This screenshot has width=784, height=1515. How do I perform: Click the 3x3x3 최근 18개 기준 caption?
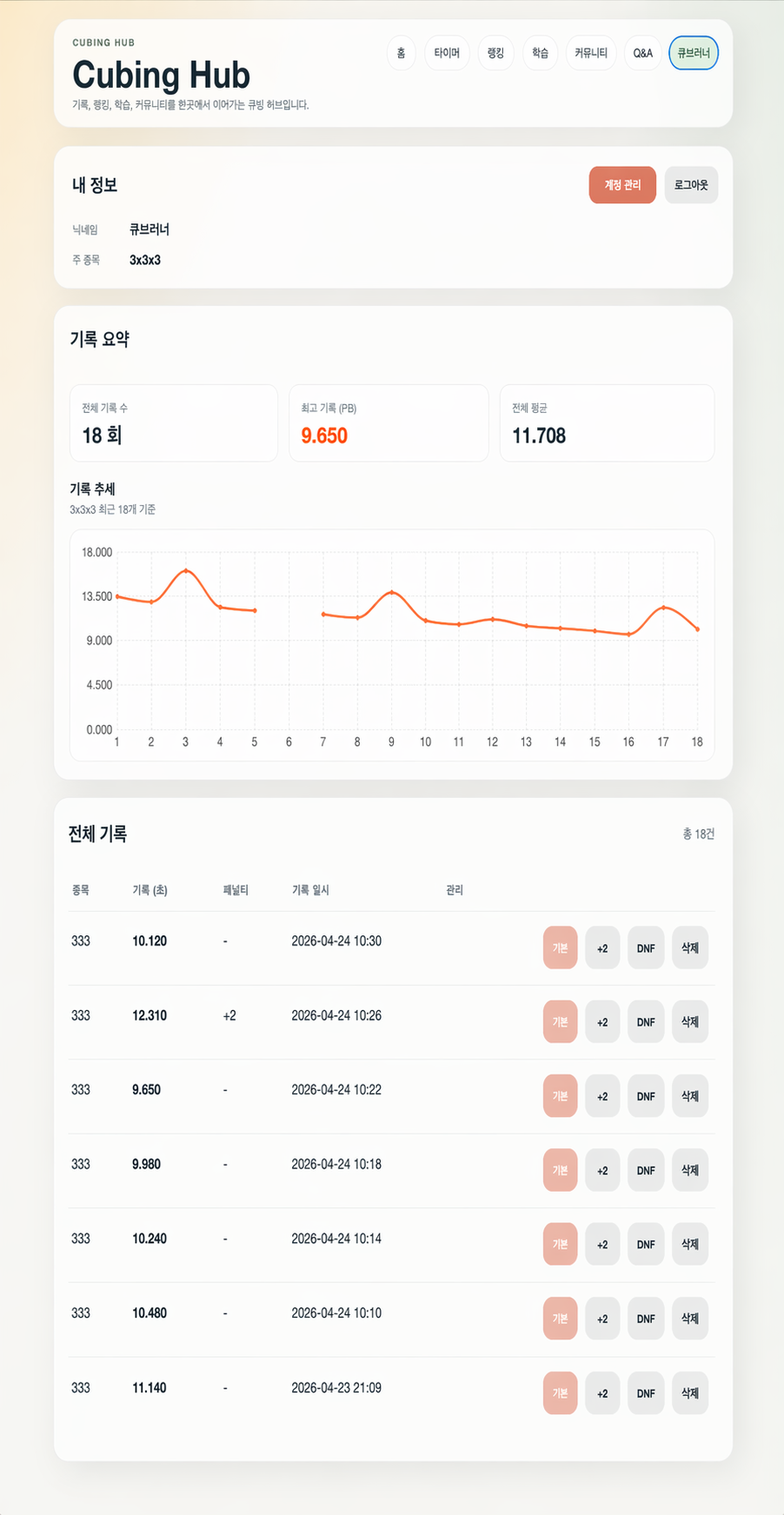(113, 509)
